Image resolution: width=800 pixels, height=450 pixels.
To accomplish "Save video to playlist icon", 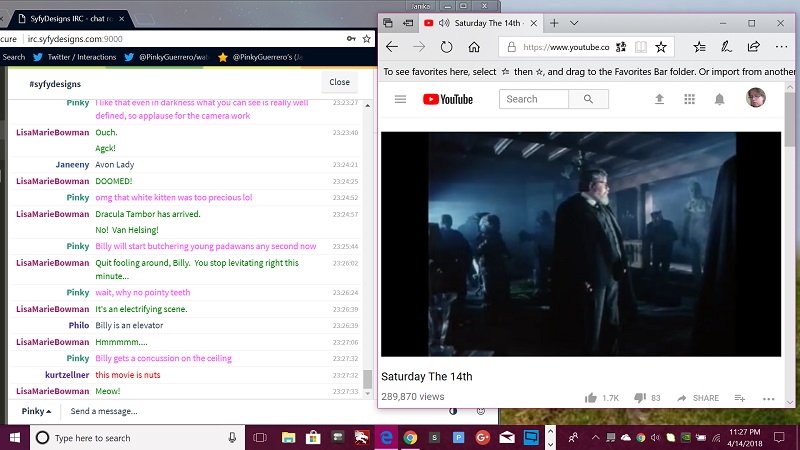I will (740, 398).
